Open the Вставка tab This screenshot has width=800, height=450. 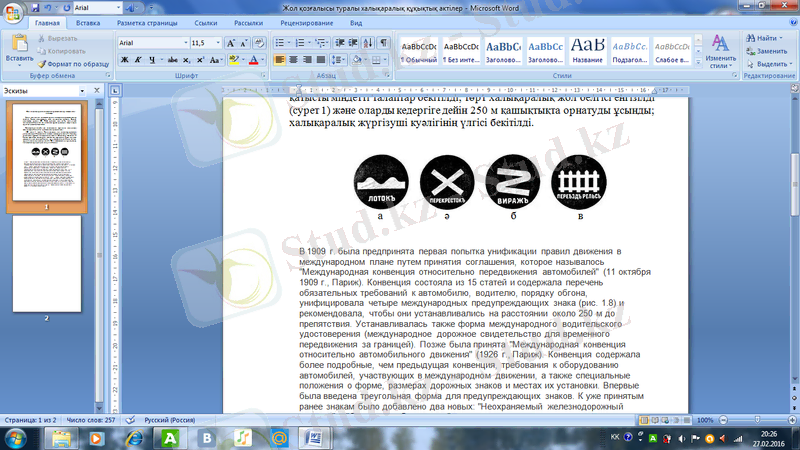pyautogui.click(x=88, y=23)
